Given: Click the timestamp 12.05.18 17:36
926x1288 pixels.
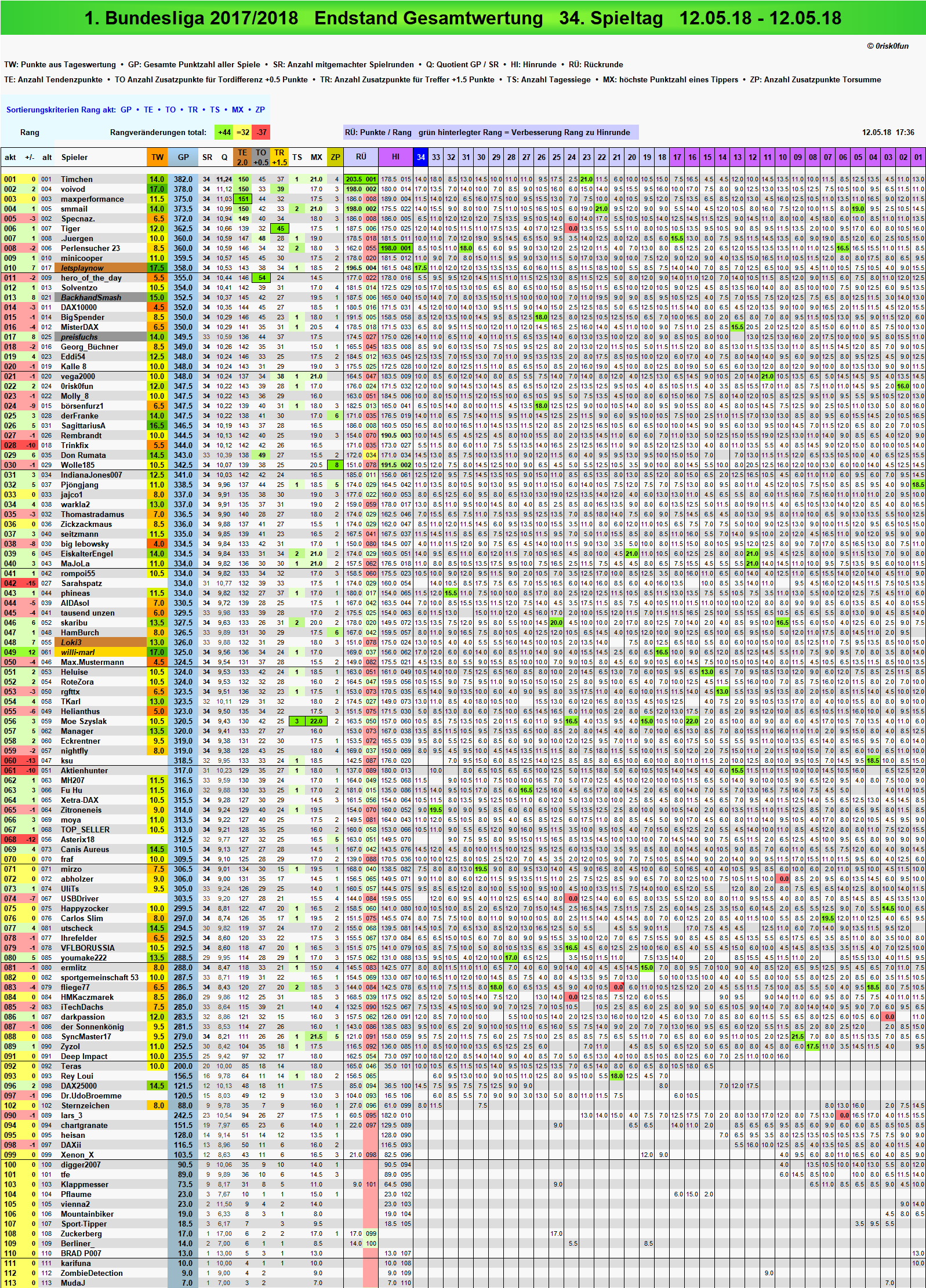Looking at the screenshot, I should coord(888,133).
